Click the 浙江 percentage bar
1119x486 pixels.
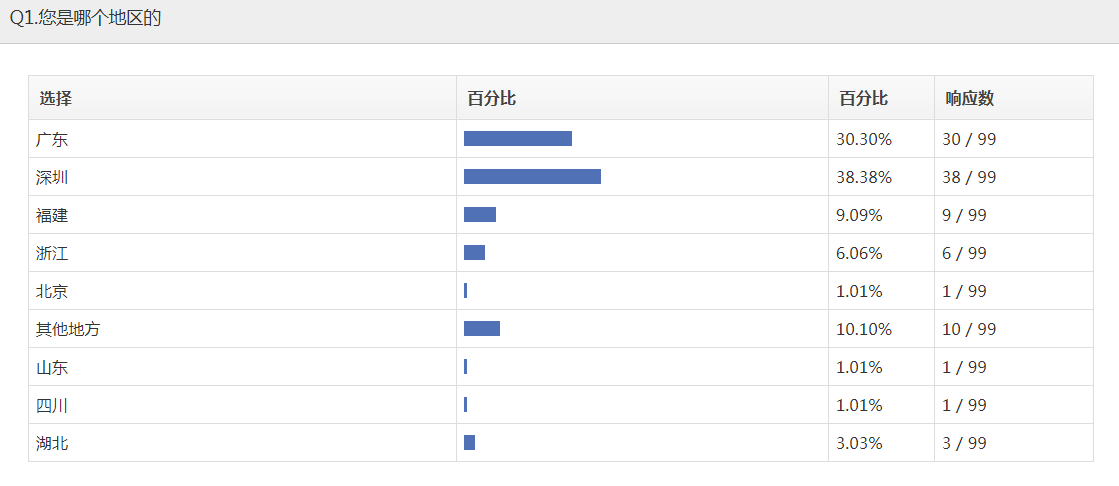pyautogui.click(x=475, y=253)
